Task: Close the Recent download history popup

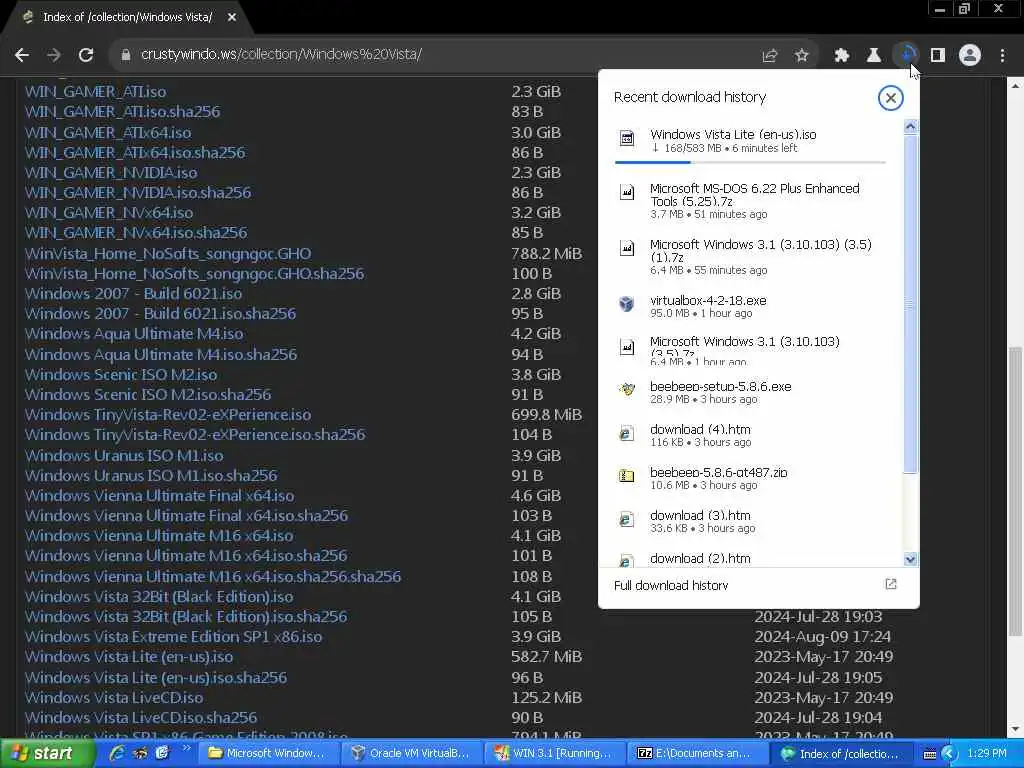Action: pos(890,98)
